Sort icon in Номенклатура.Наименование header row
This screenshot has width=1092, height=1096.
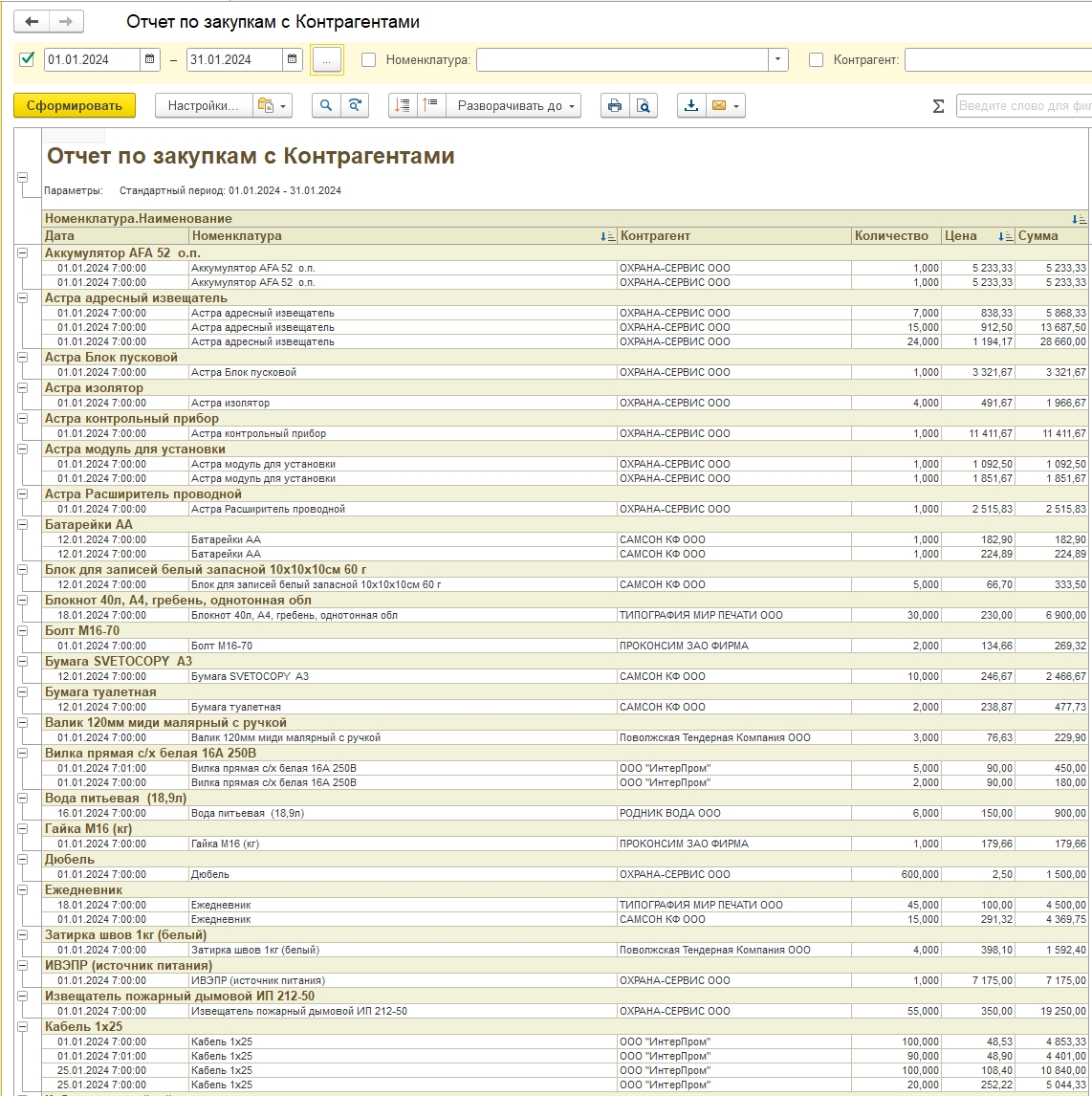[x=1079, y=219]
